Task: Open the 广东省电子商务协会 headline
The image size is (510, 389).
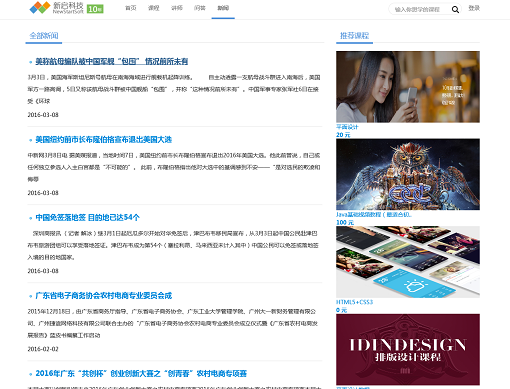Action: tap(104, 296)
